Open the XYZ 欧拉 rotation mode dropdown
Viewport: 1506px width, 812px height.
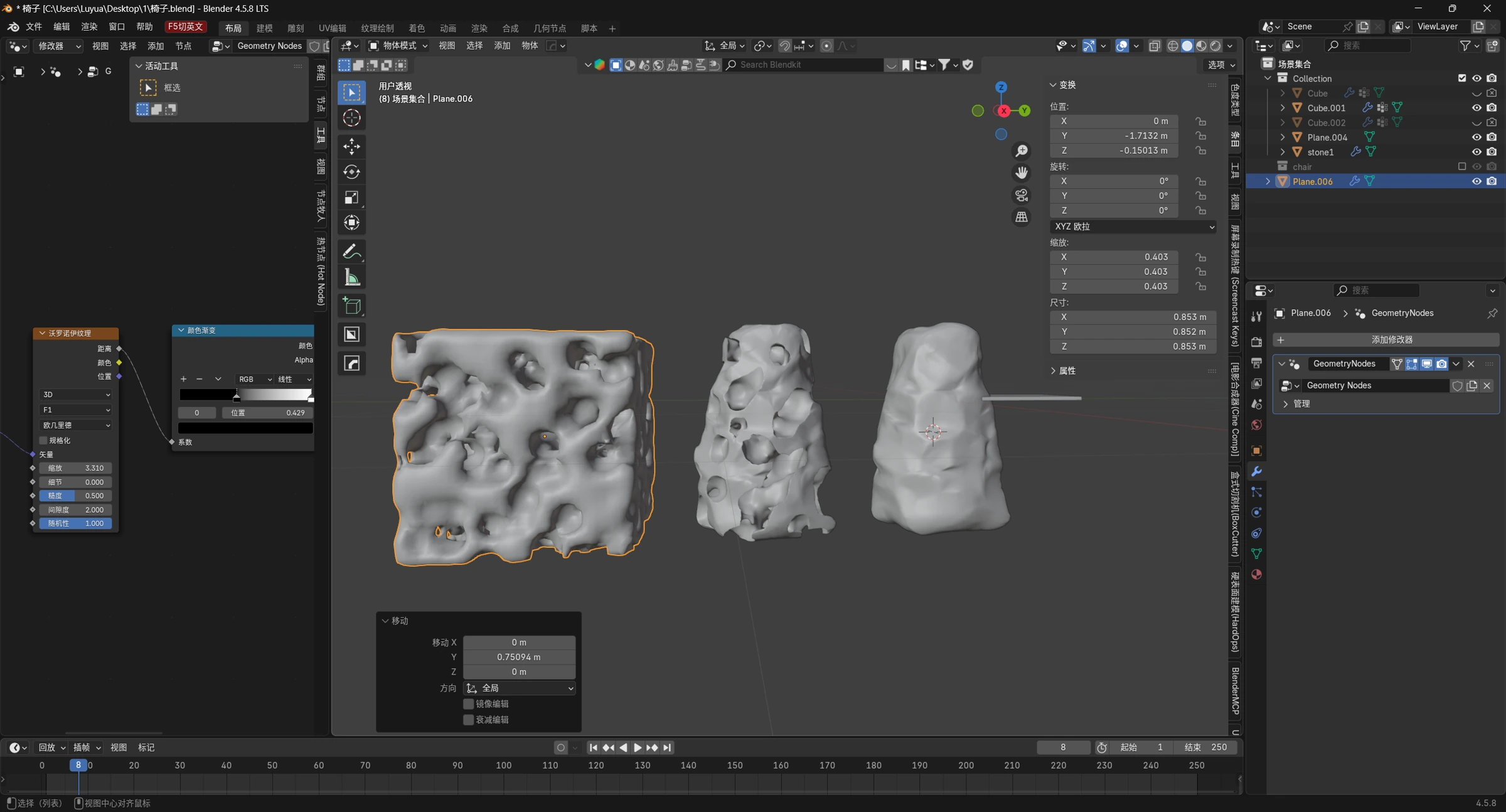tap(1133, 227)
